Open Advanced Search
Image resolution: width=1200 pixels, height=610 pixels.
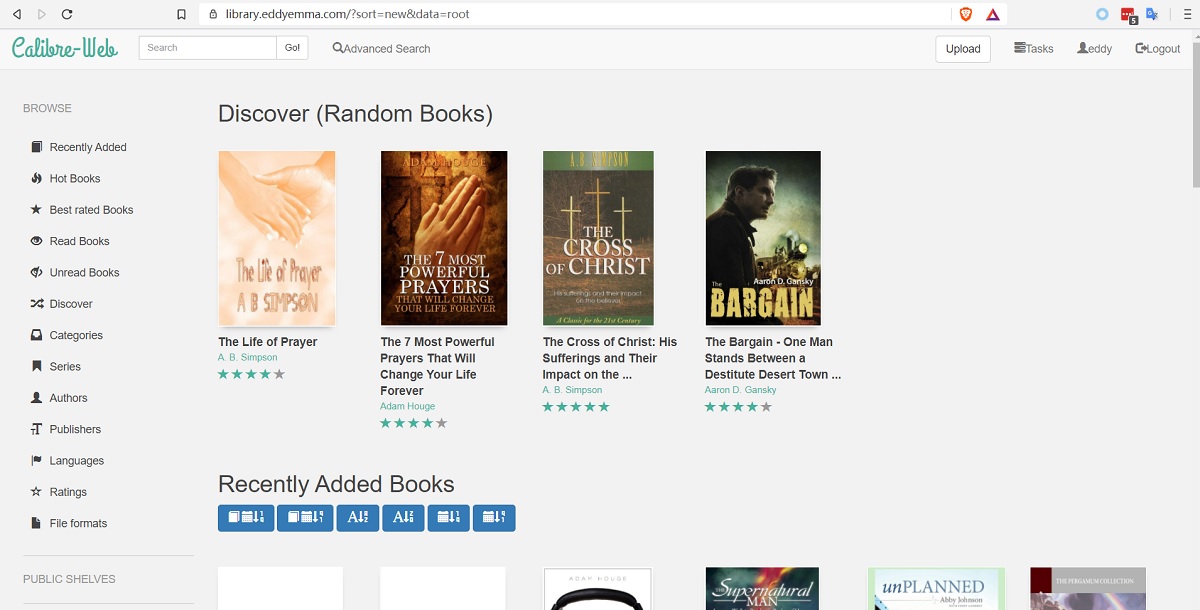[381, 48]
